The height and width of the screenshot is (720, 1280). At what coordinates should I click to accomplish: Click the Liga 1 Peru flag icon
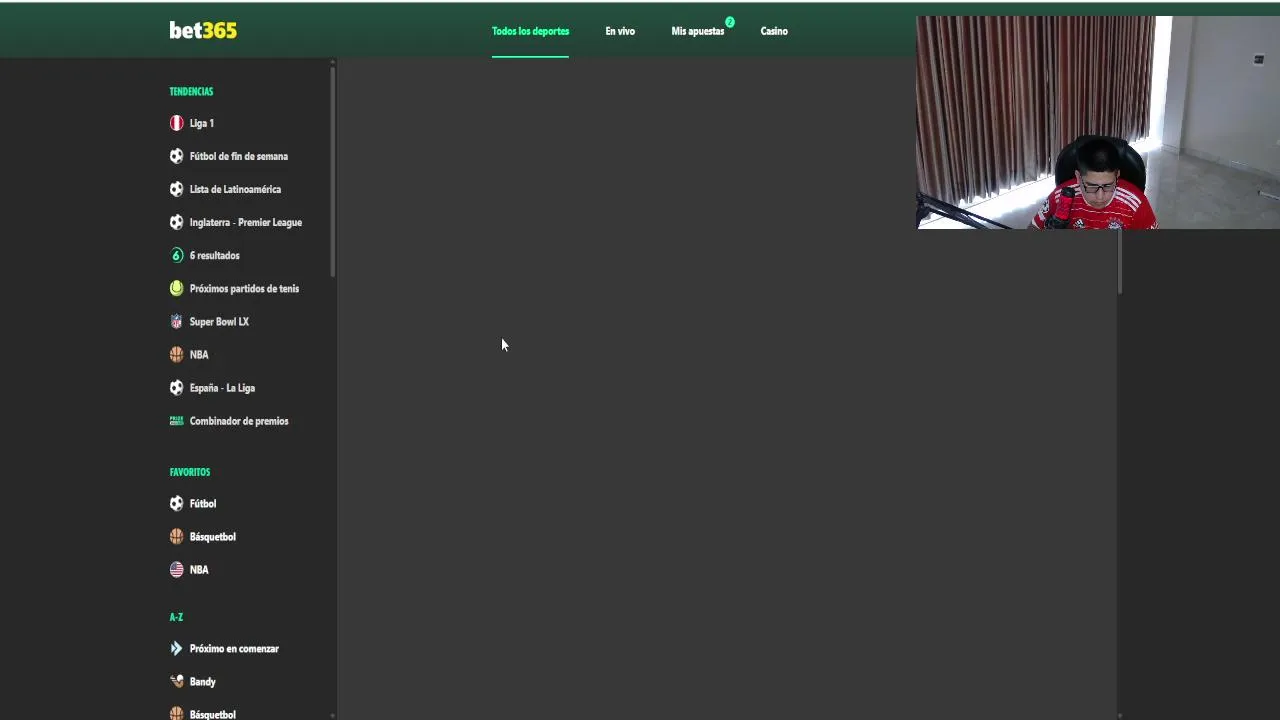pos(176,123)
